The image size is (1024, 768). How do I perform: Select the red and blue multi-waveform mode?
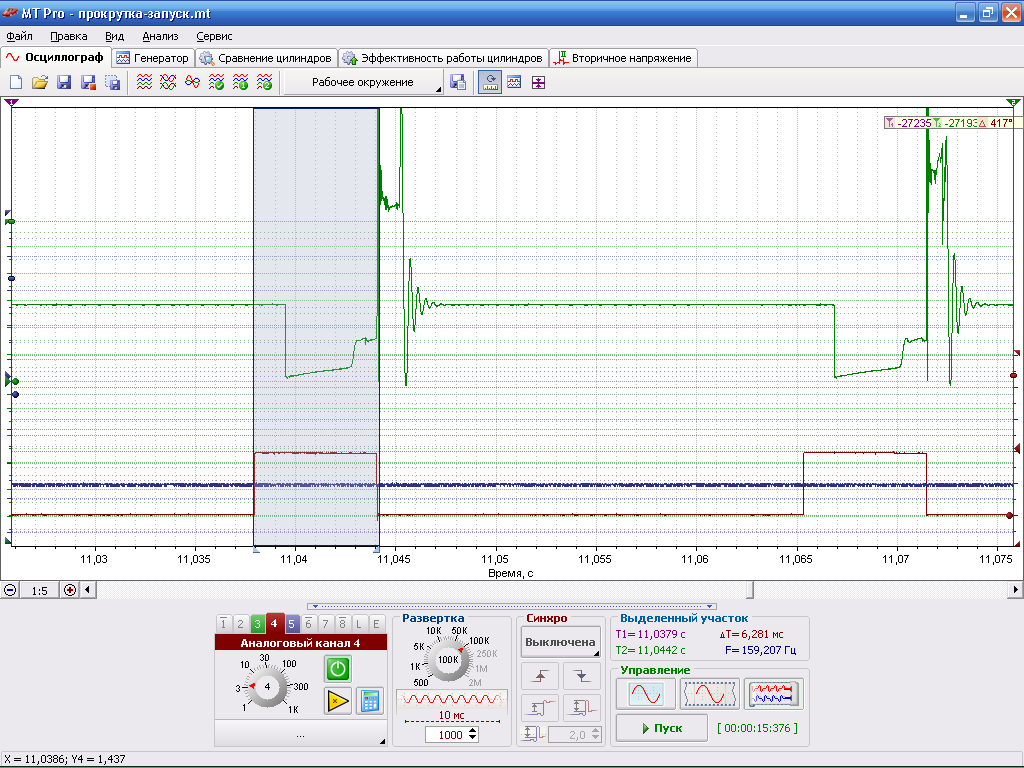pos(773,694)
